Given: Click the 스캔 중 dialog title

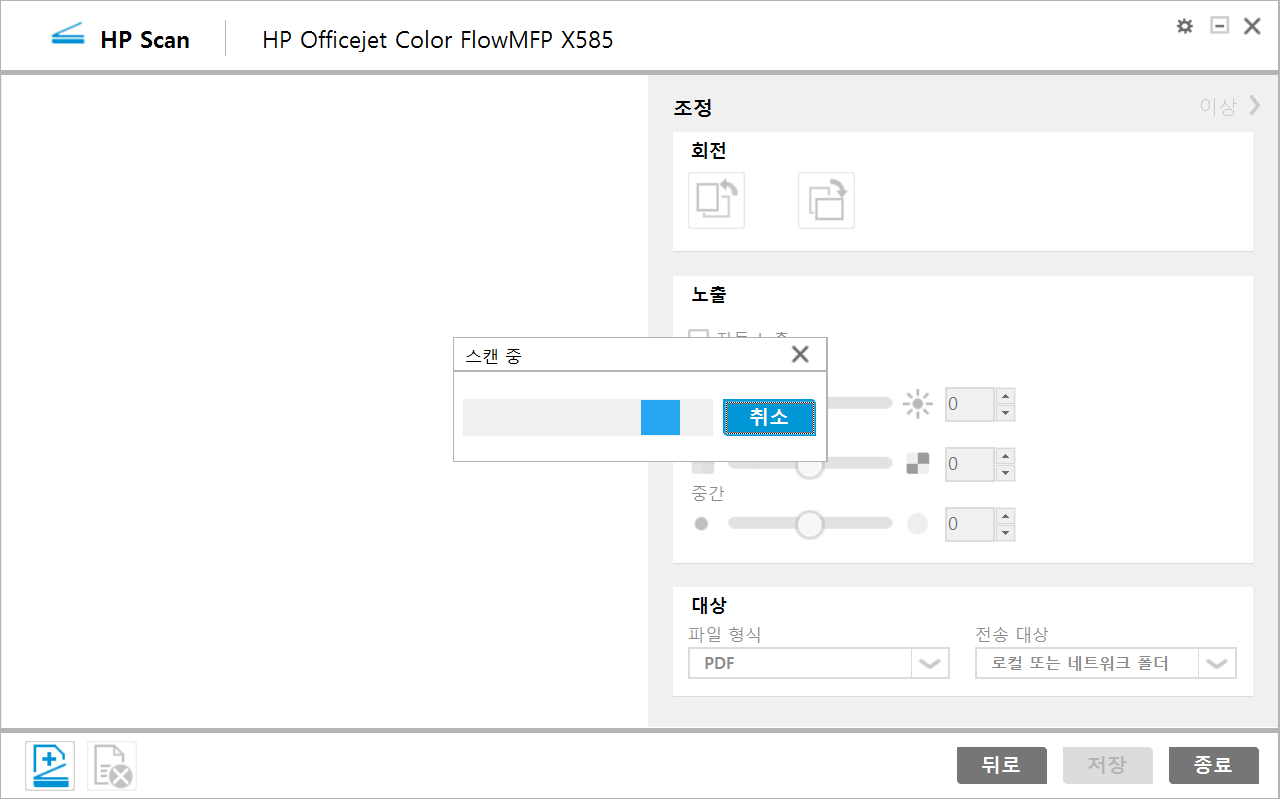Looking at the screenshot, I should coord(493,355).
